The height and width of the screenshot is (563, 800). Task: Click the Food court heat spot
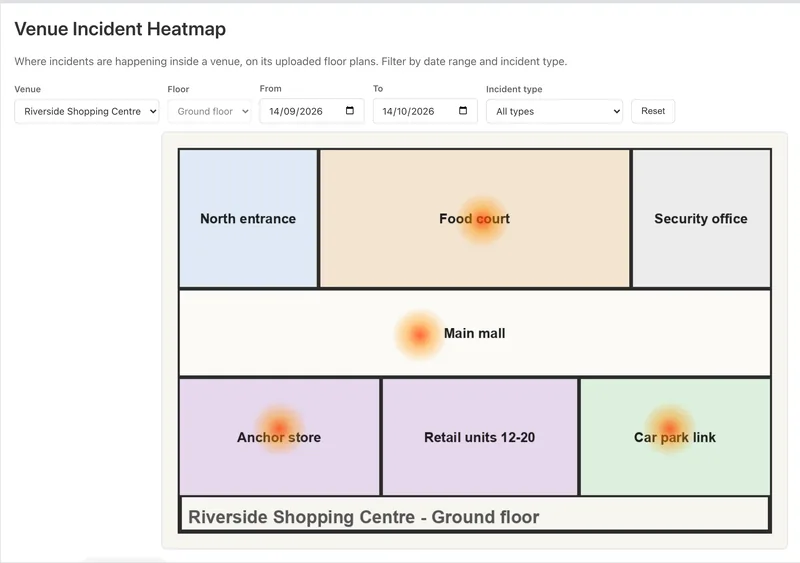click(x=482, y=222)
